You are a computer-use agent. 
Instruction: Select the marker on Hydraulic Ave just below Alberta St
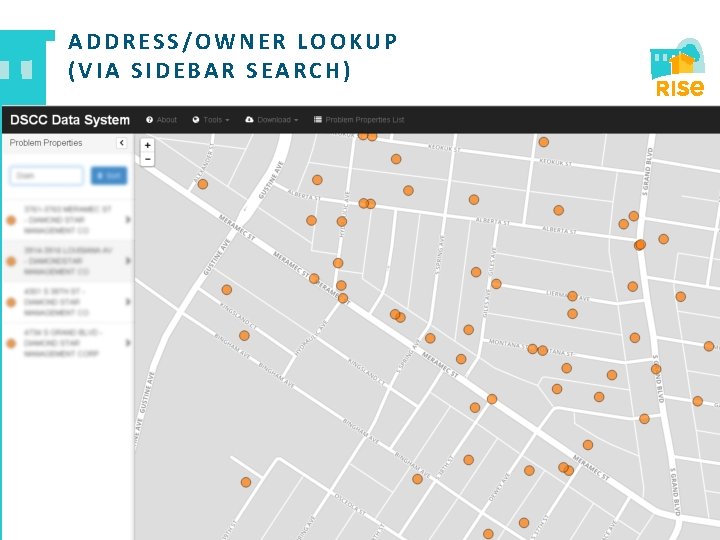tap(342, 221)
